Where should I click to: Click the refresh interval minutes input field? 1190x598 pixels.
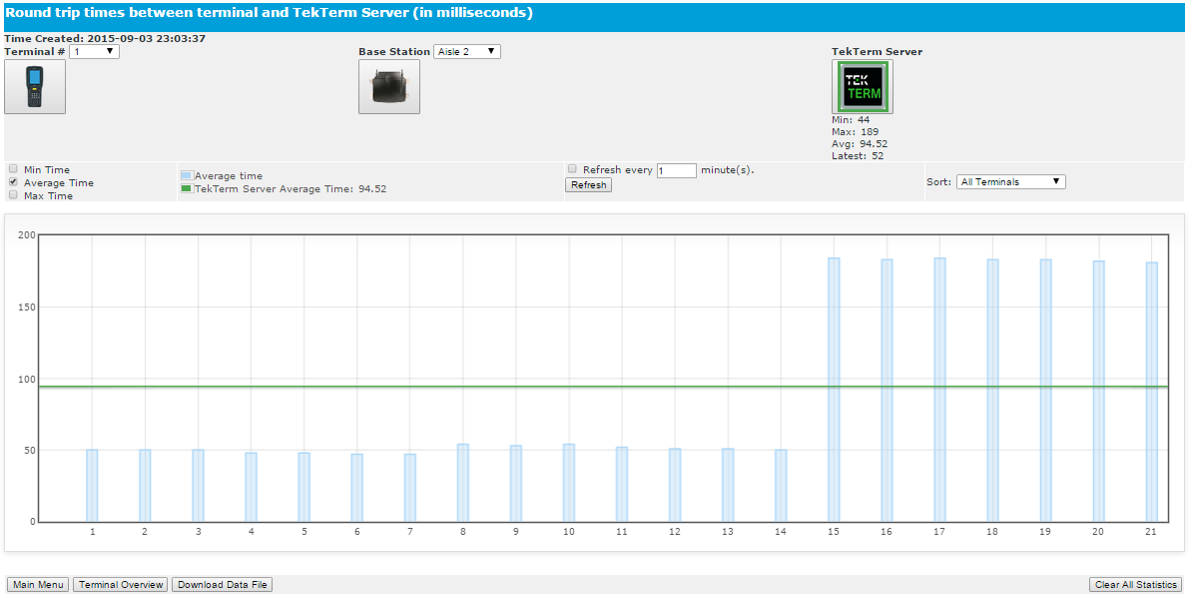[x=676, y=171]
